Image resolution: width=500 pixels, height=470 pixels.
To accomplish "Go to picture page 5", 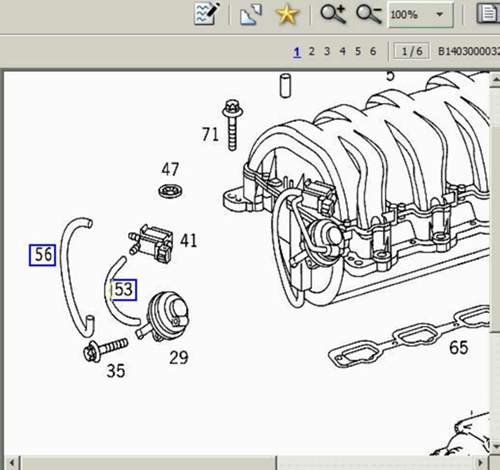I will 358,51.
